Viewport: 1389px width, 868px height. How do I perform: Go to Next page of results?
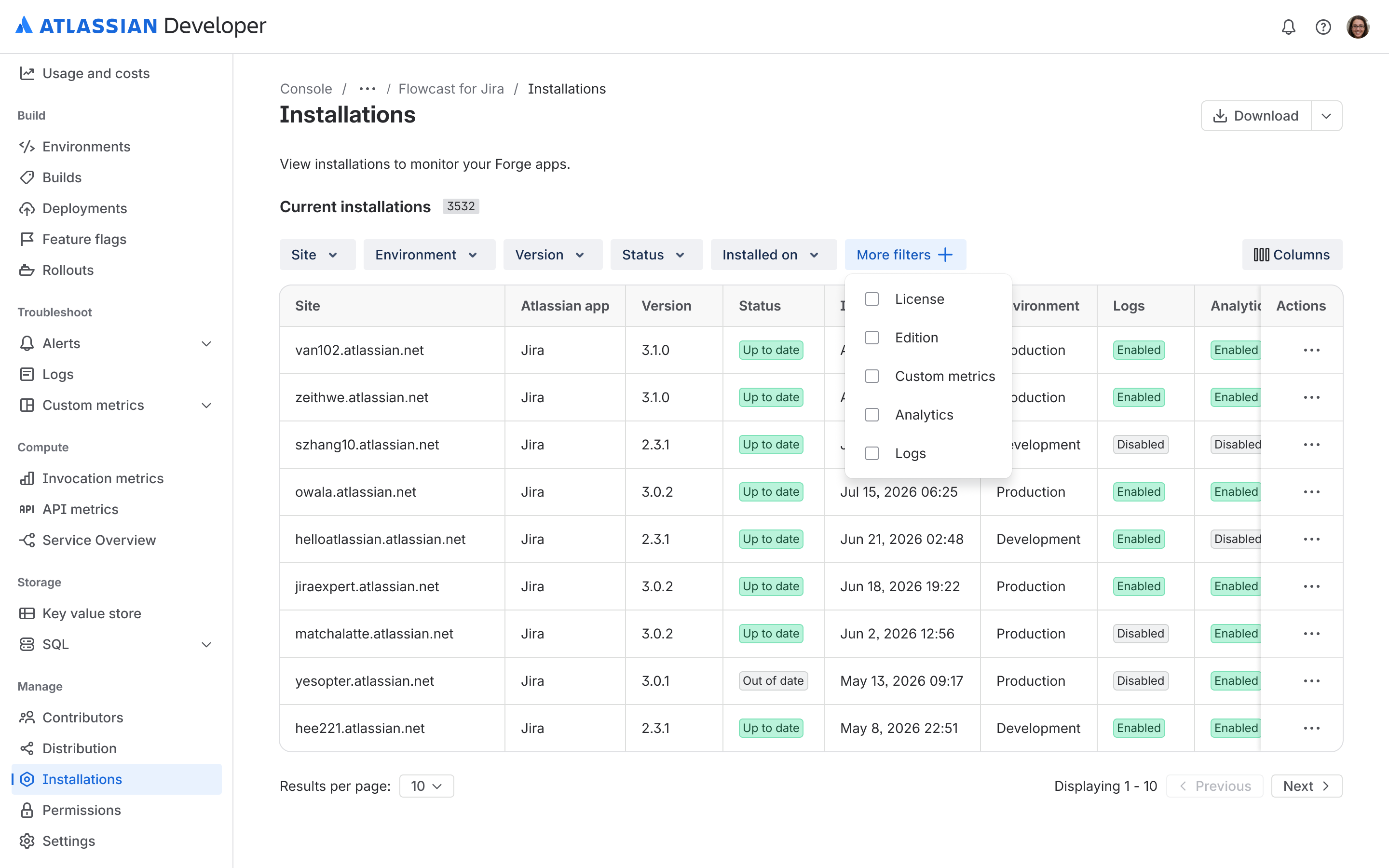tap(1307, 786)
